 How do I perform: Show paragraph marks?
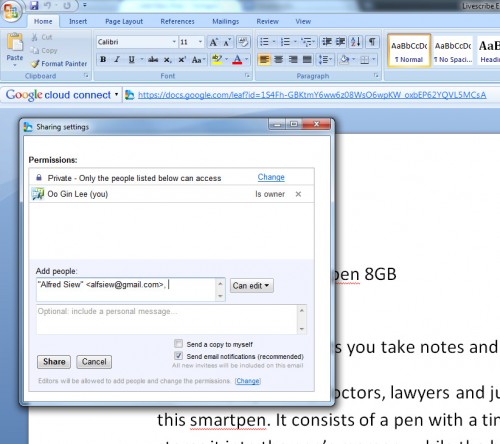372,42
